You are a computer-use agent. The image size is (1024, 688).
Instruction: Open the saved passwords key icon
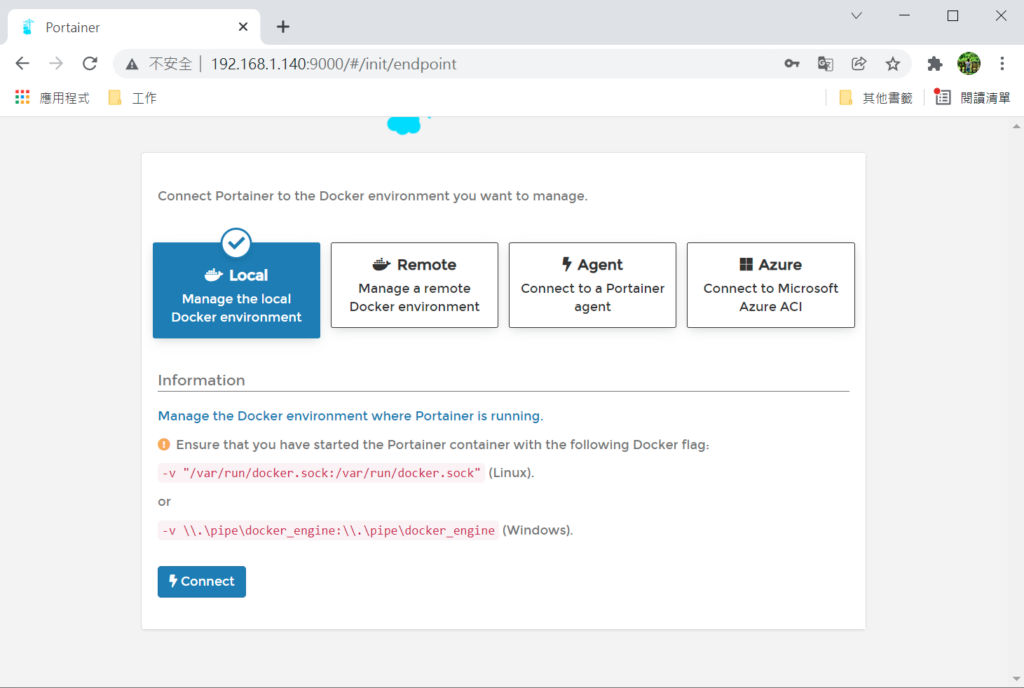[x=791, y=64]
